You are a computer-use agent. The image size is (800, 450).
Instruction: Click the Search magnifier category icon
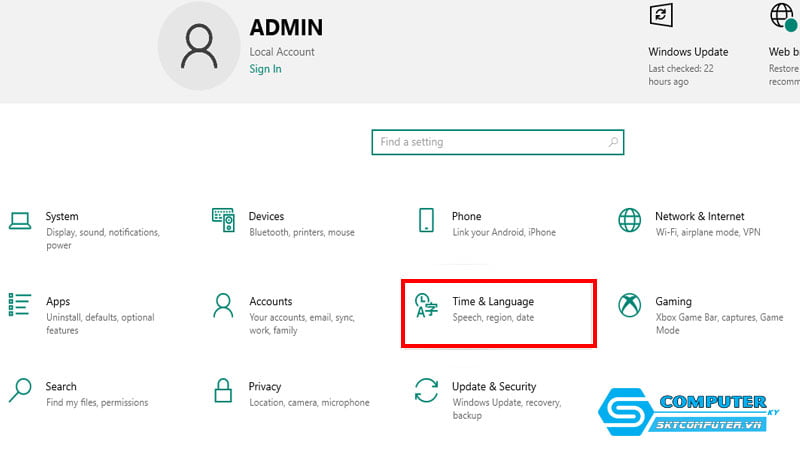(x=19, y=390)
